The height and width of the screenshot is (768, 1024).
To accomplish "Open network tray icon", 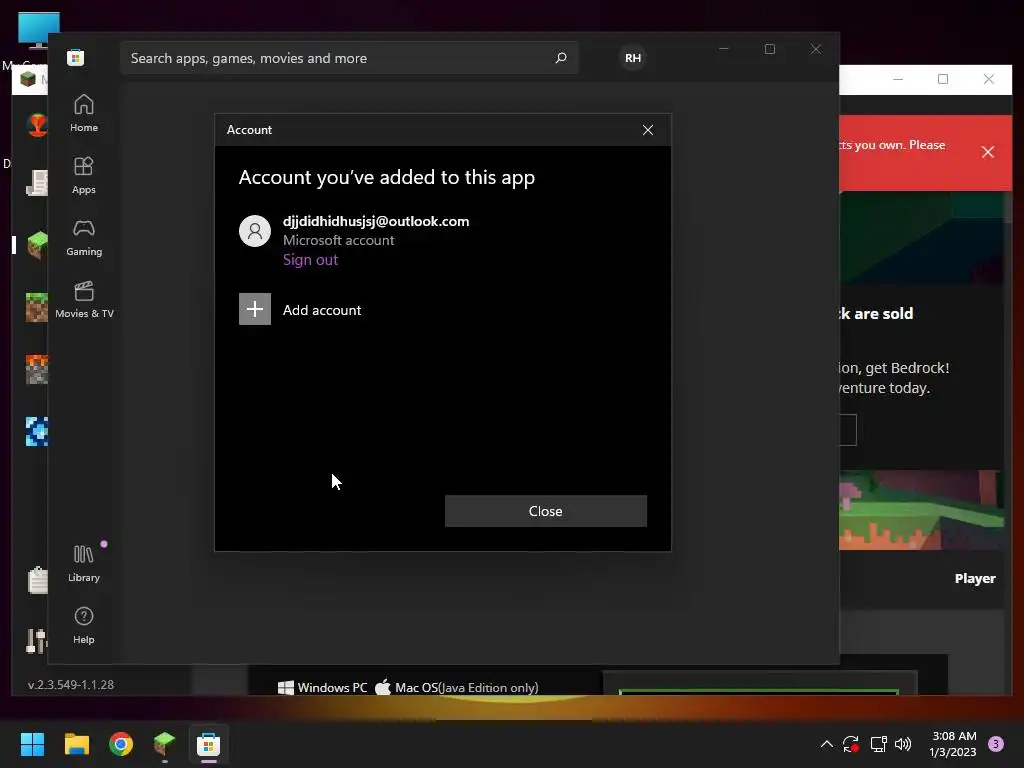I will click(x=878, y=744).
